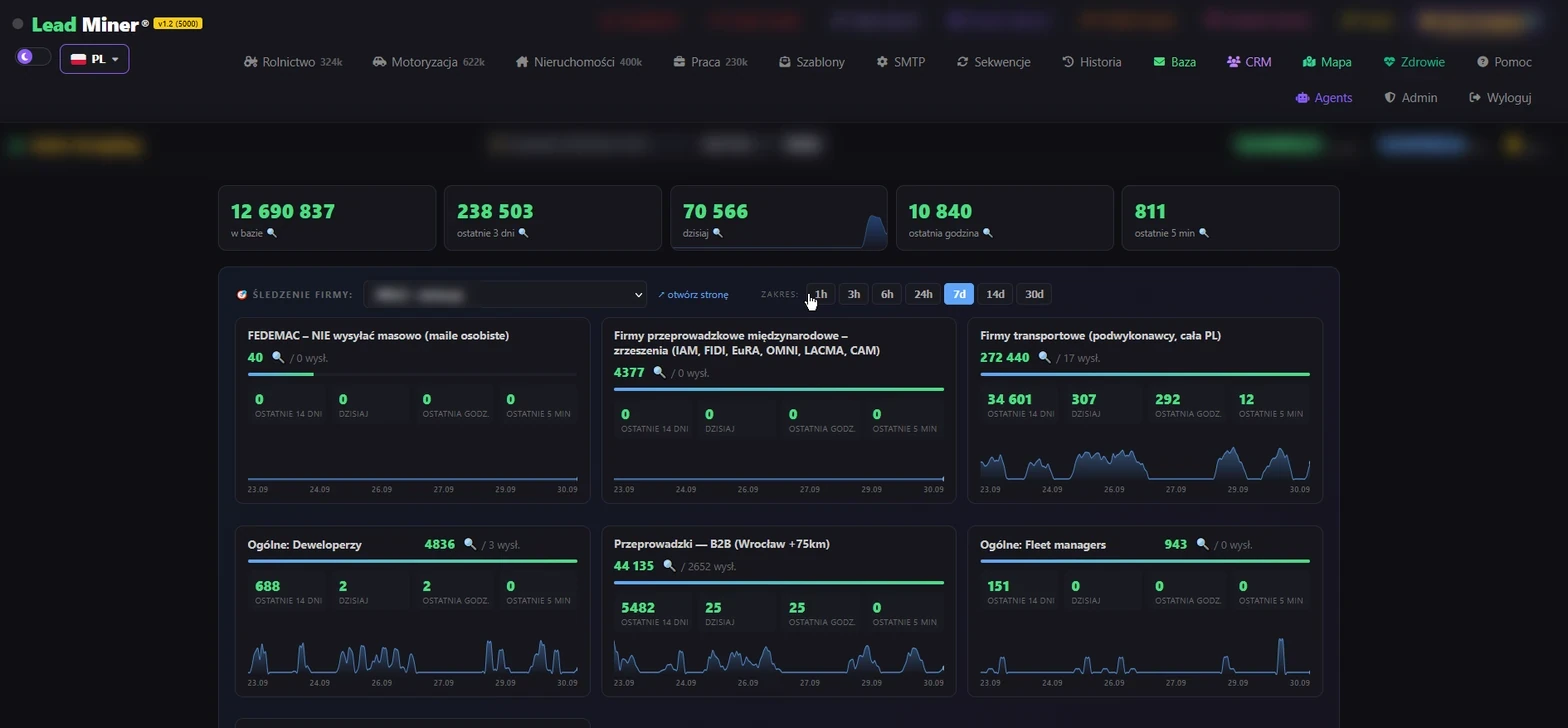Go to Sekwencje
This screenshot has width=1568, height=728.
[x=993, y=62]
